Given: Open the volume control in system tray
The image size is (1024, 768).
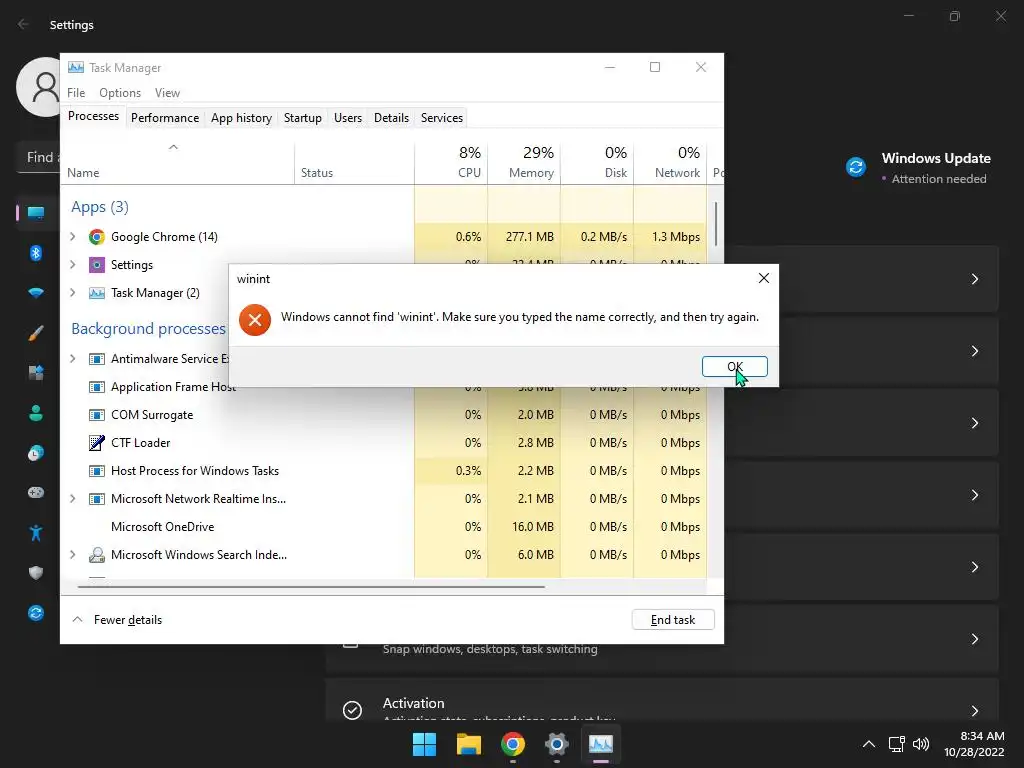Looking at the screenshot, I should pos(921,744).
